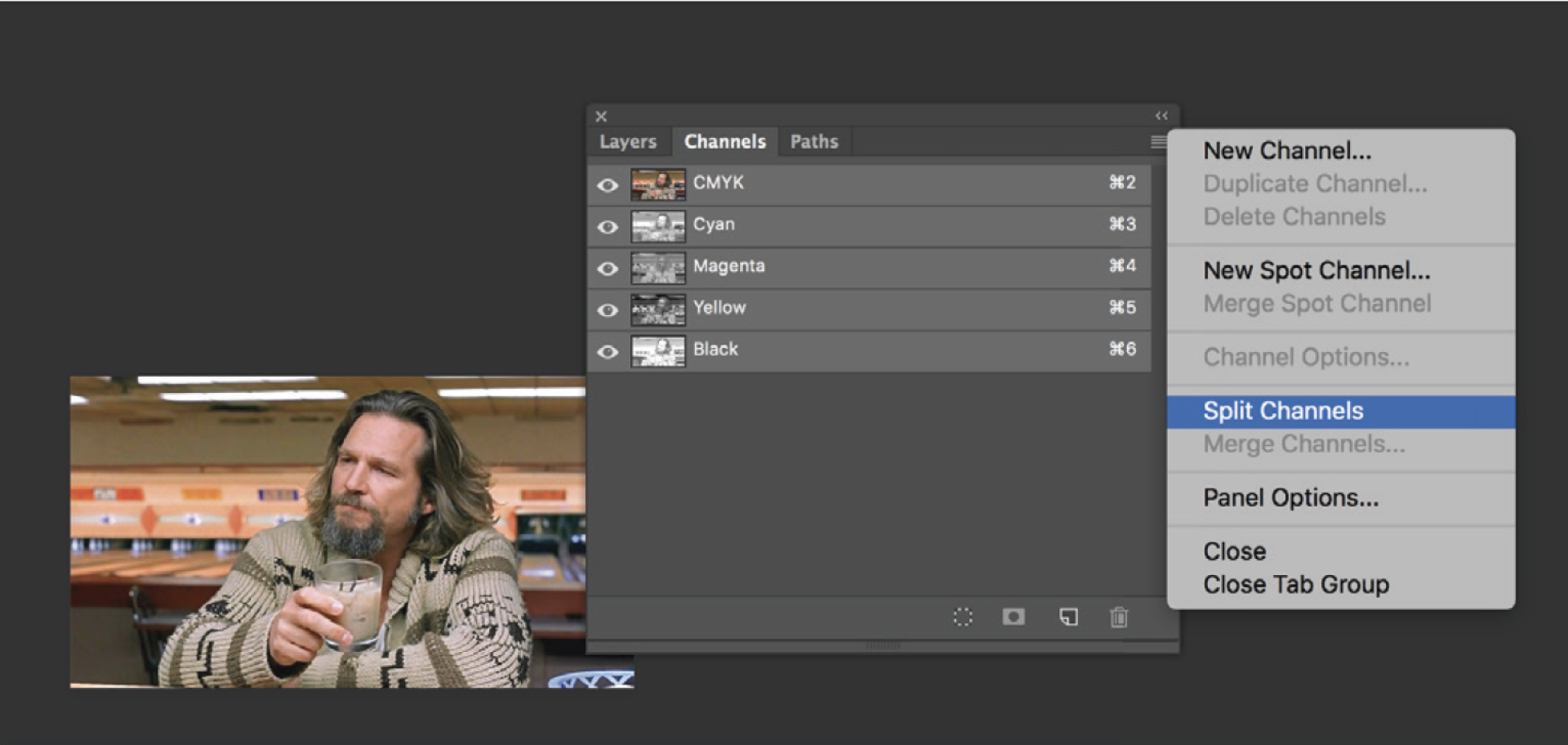Create new channel using bottom icon

tap(1068, 617)
